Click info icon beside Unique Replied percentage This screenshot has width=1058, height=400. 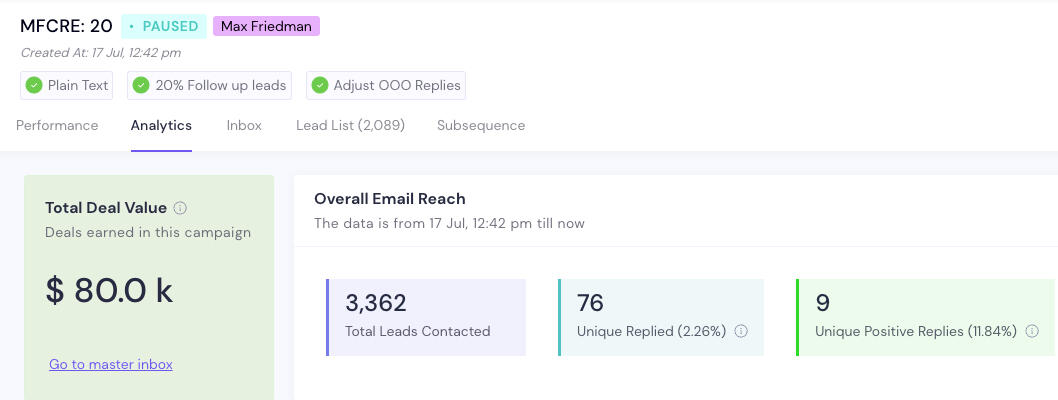741,331
